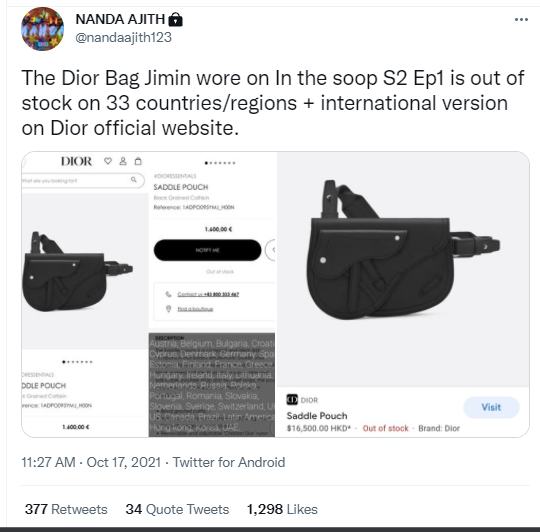View the 1,298 Likes list
The image size is (540, 532).
(282, 509)
